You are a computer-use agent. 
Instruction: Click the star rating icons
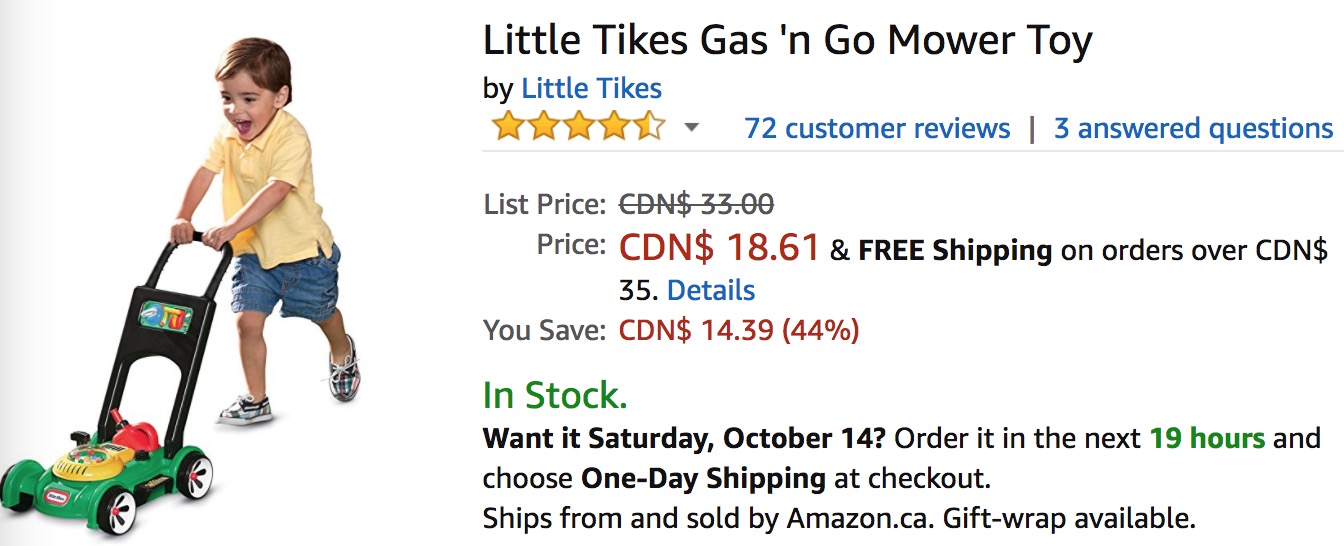pyautogui.click(x=577, y=128)
